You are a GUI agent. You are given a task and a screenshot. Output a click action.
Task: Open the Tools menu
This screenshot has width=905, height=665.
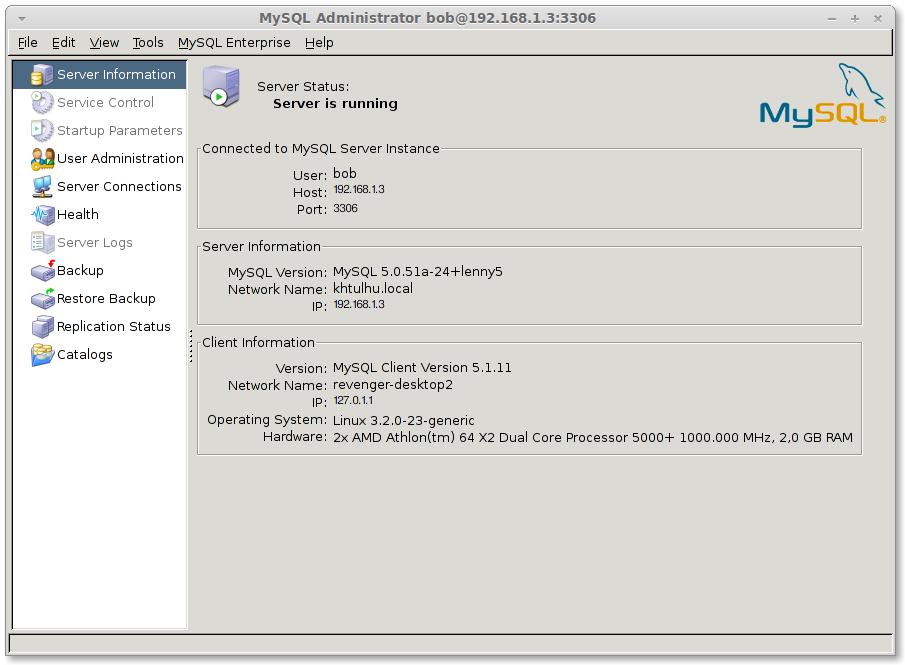[148, 43]
